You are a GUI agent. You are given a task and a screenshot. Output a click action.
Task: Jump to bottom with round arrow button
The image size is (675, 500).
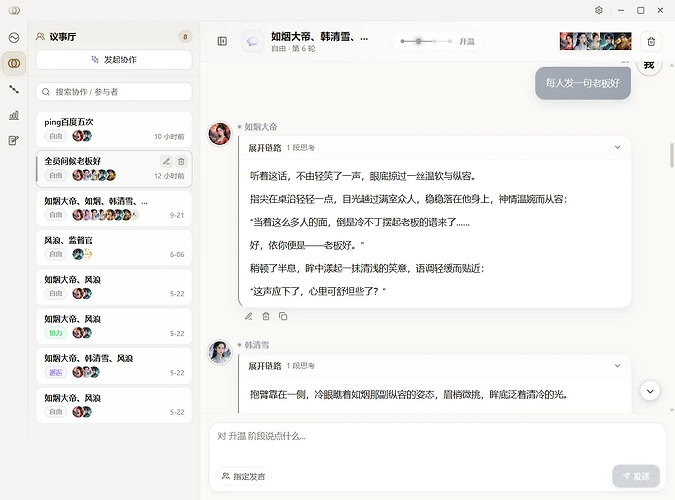click(650, 391)
